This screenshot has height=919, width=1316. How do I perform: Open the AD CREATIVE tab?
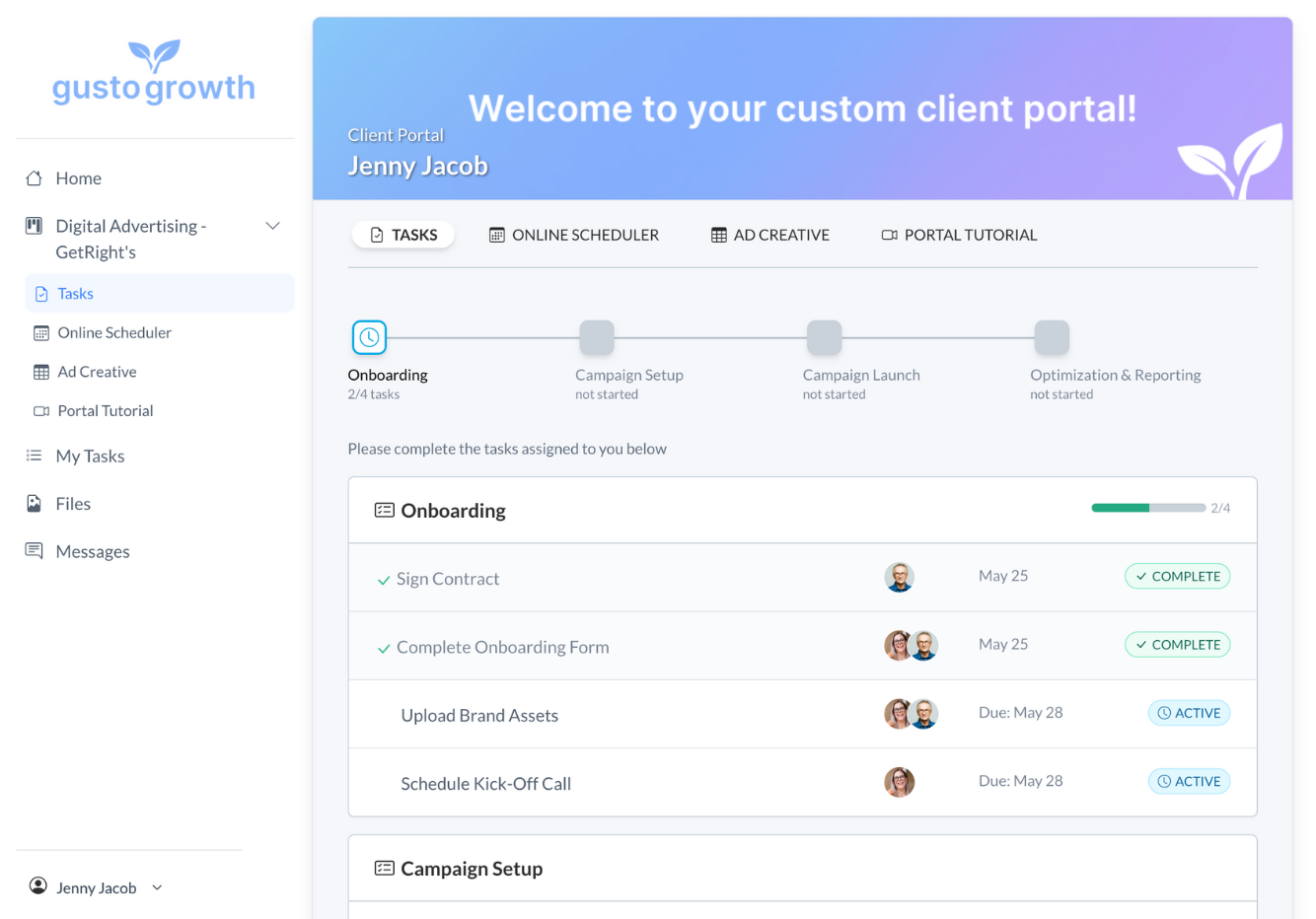pos(770,235)
